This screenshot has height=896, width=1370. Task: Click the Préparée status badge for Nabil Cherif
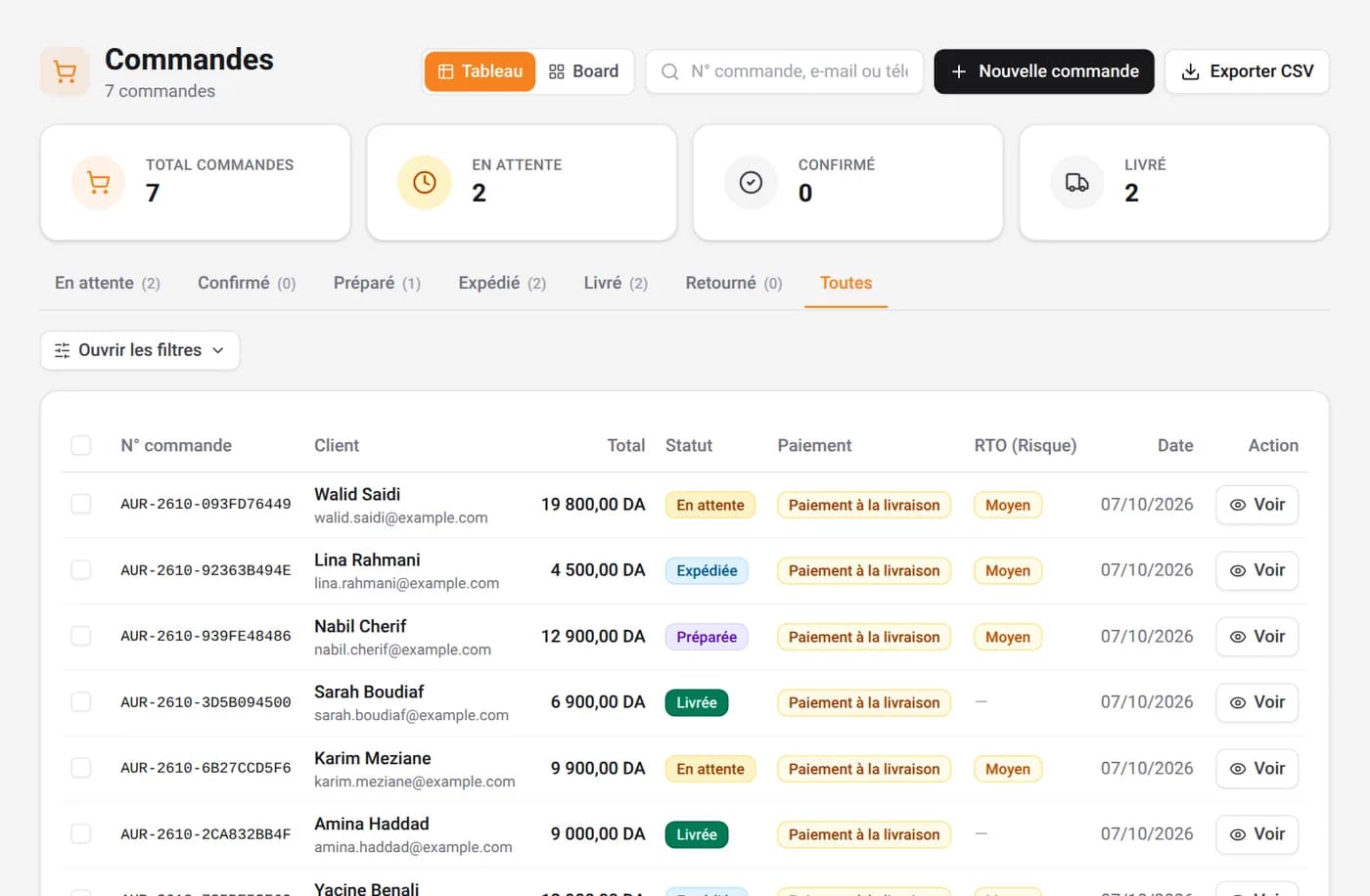click(x=707, y=637)
